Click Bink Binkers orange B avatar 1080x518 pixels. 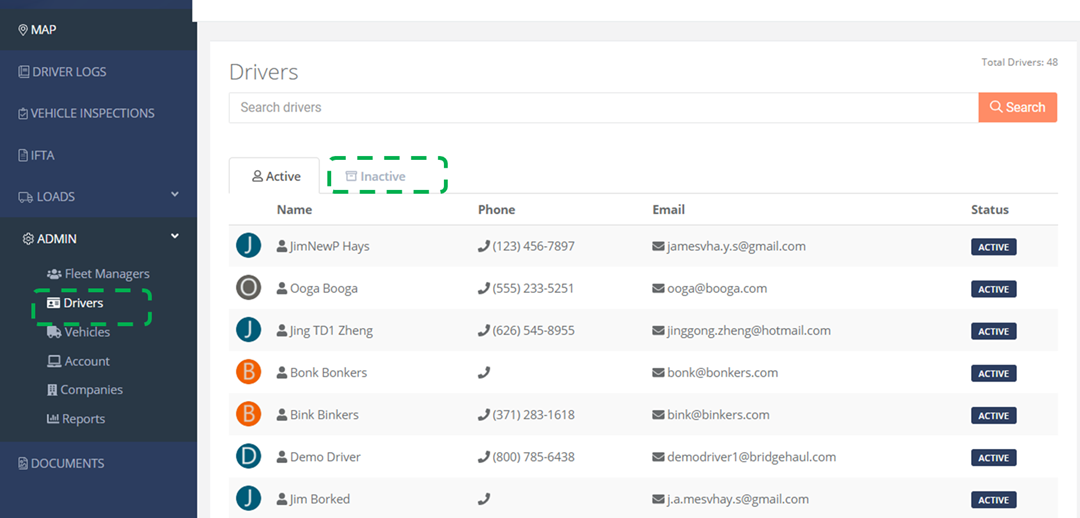[x=249, y=414]
